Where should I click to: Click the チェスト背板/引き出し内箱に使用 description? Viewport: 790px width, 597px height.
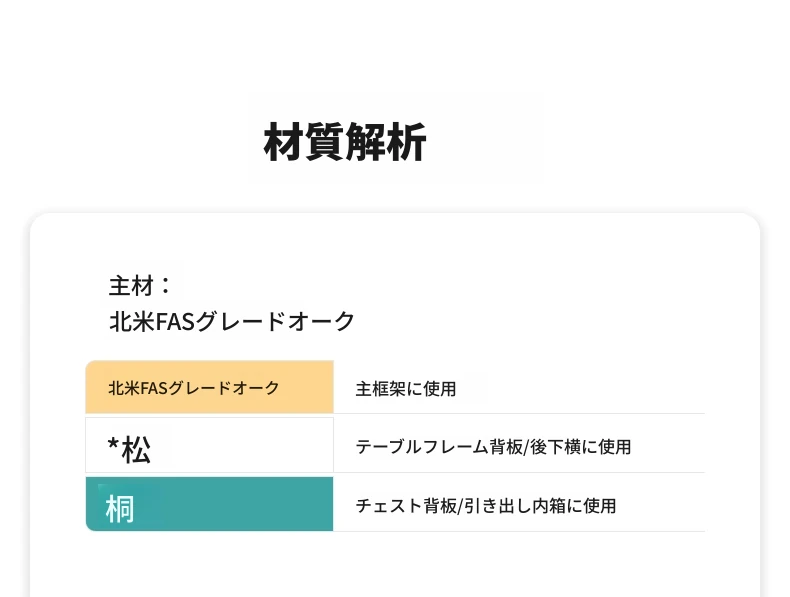coord(486,506)
